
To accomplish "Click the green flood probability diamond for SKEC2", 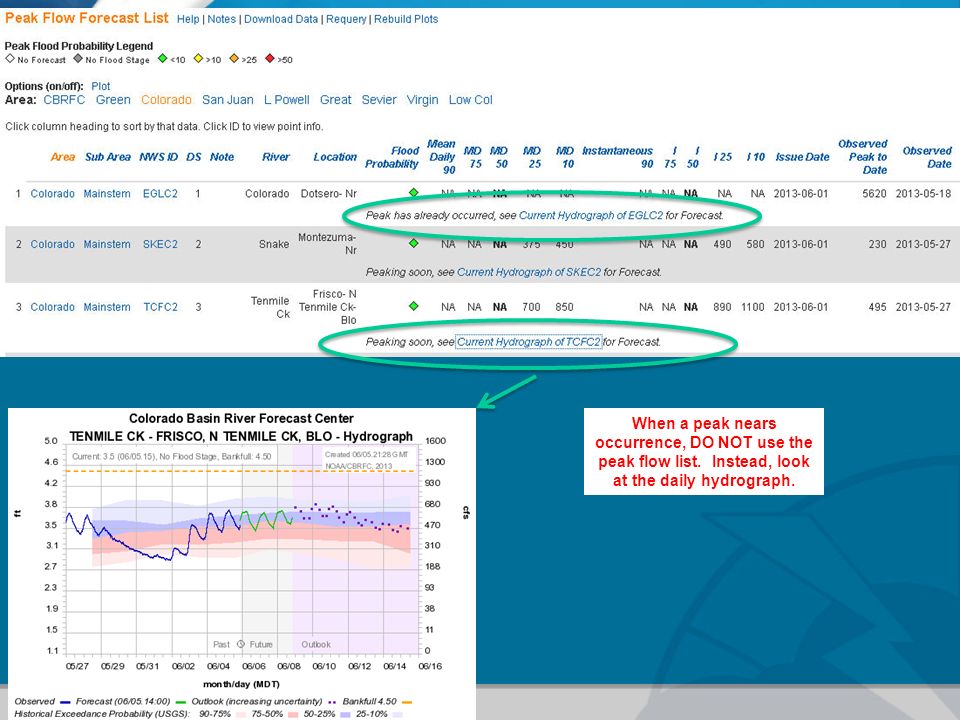I will pos(414,244).
